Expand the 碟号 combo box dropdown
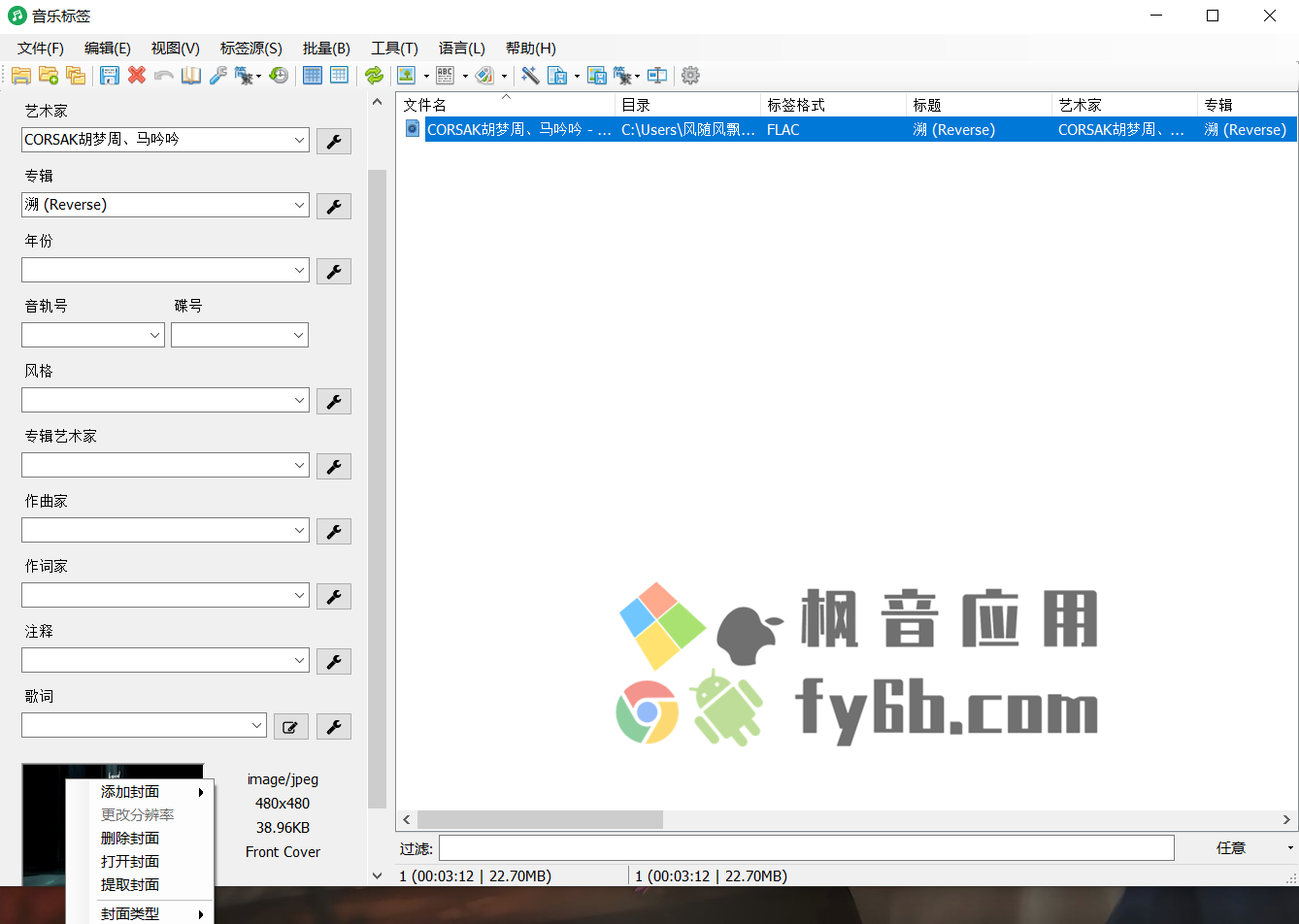Viewport: 1299px width, 924px height. point(299,335)
